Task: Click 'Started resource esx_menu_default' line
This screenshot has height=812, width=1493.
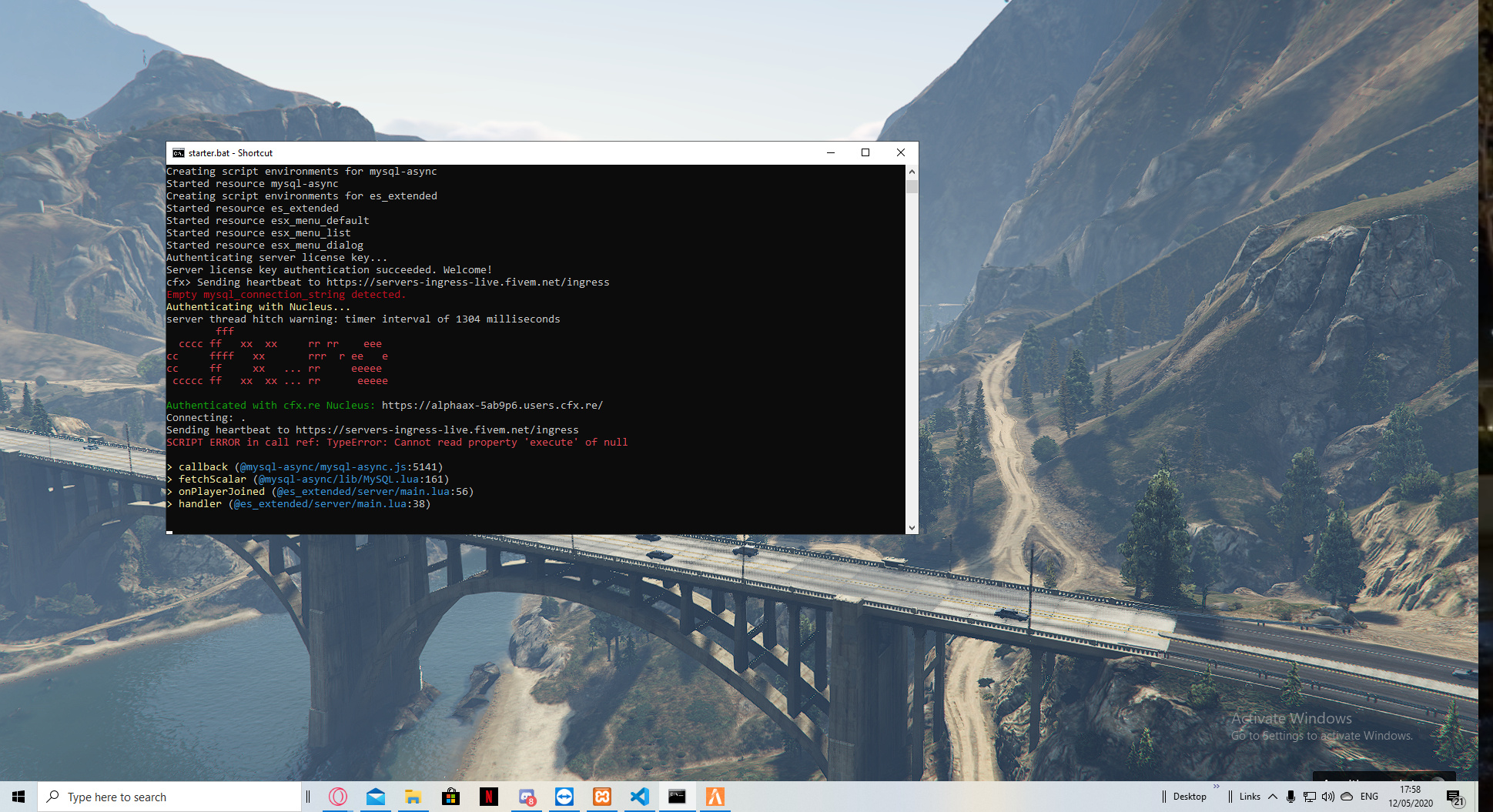Action: coord(268,221)
